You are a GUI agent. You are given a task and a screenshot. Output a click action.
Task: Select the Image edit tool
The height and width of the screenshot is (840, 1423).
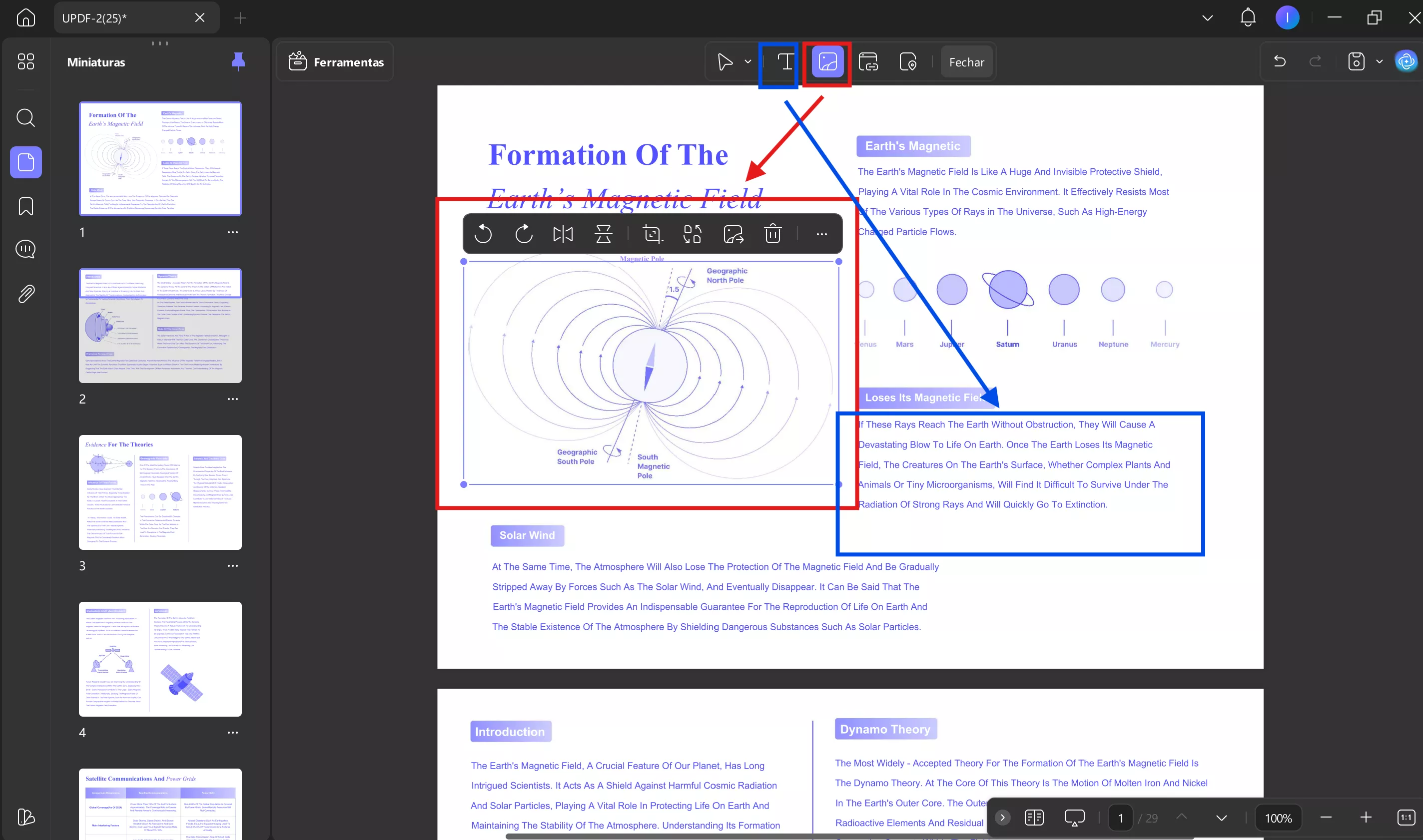pos(828,62)
